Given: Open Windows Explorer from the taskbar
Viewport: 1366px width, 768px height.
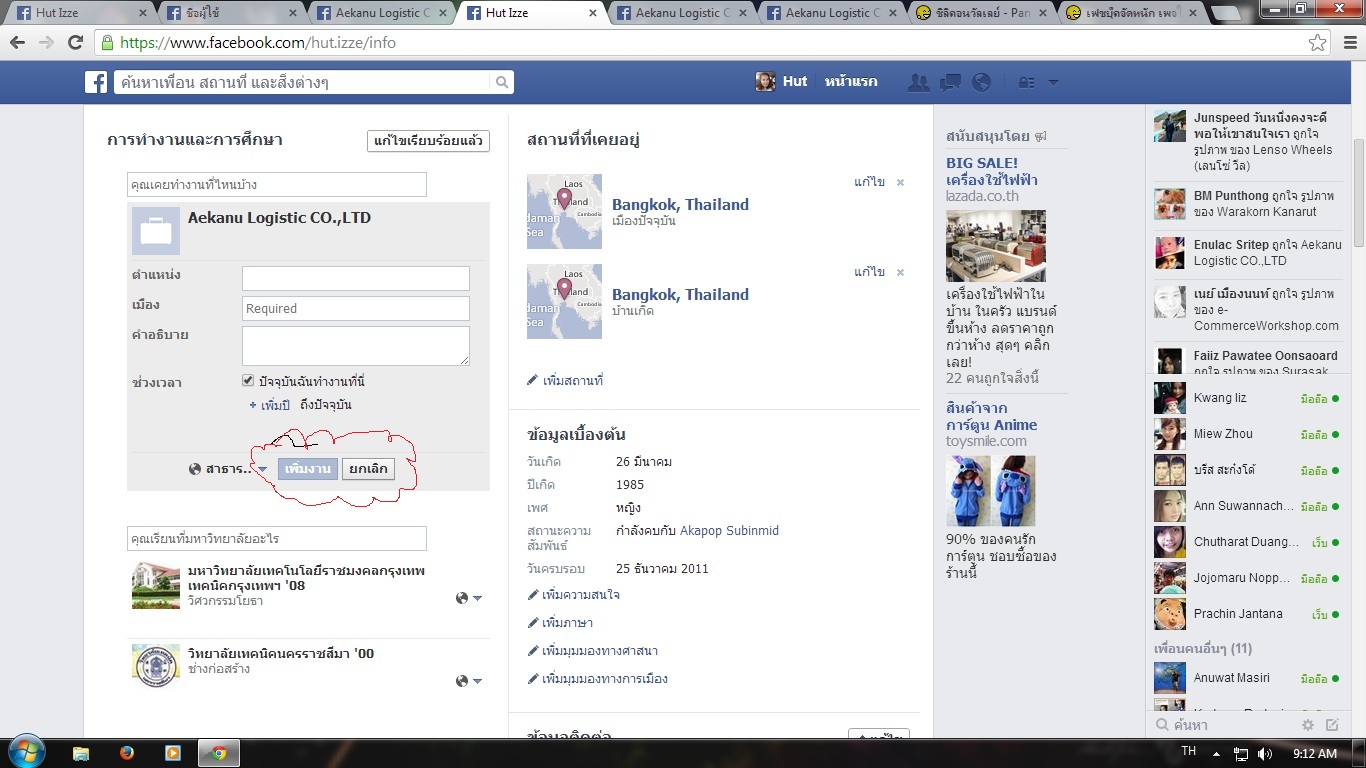Looking at the screenshot, I should coord(81,753).
